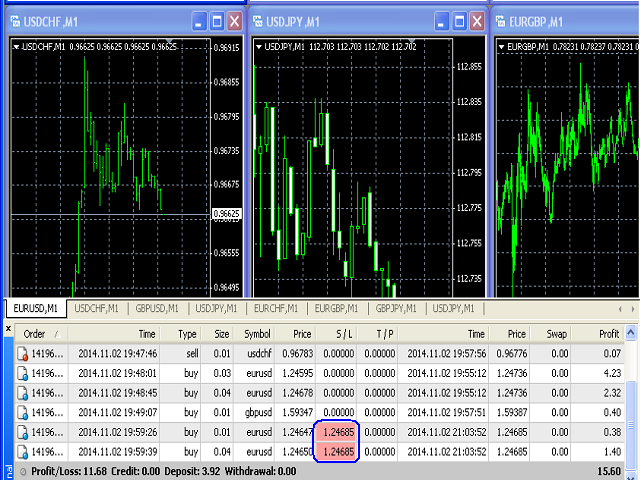Sort orders by the Profit column header
The height and width of the screenshot is (480, 640).
(608, 333)
